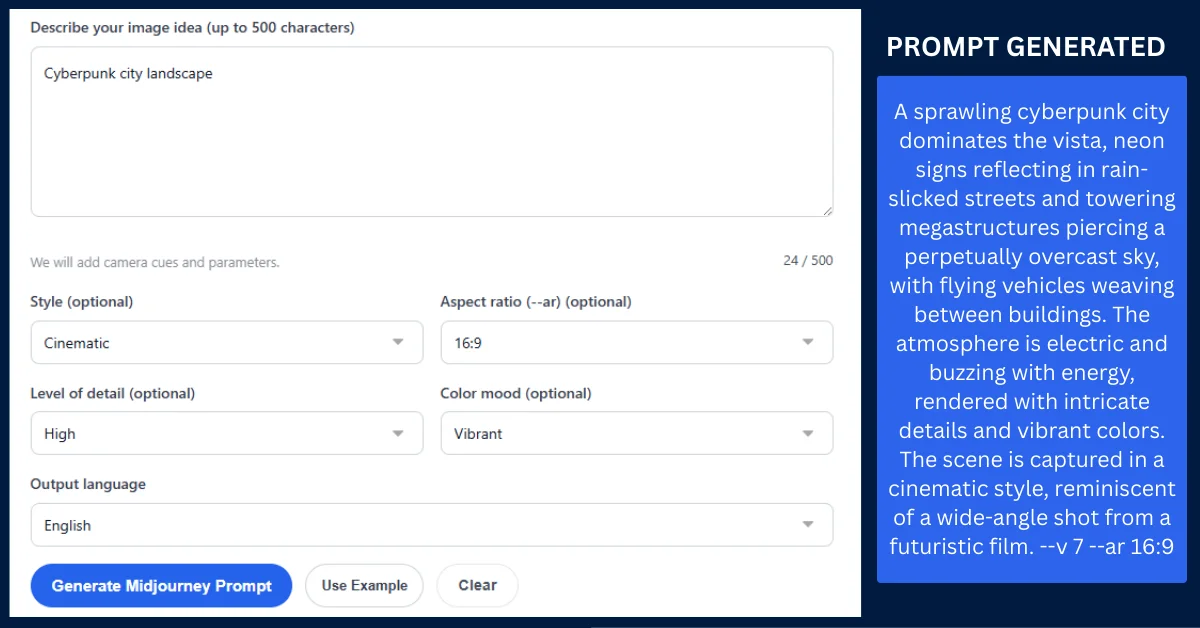Open the Level of detail dropdown showing High
This screenshot has width=1200, height=628.
(x=227, y=433)
